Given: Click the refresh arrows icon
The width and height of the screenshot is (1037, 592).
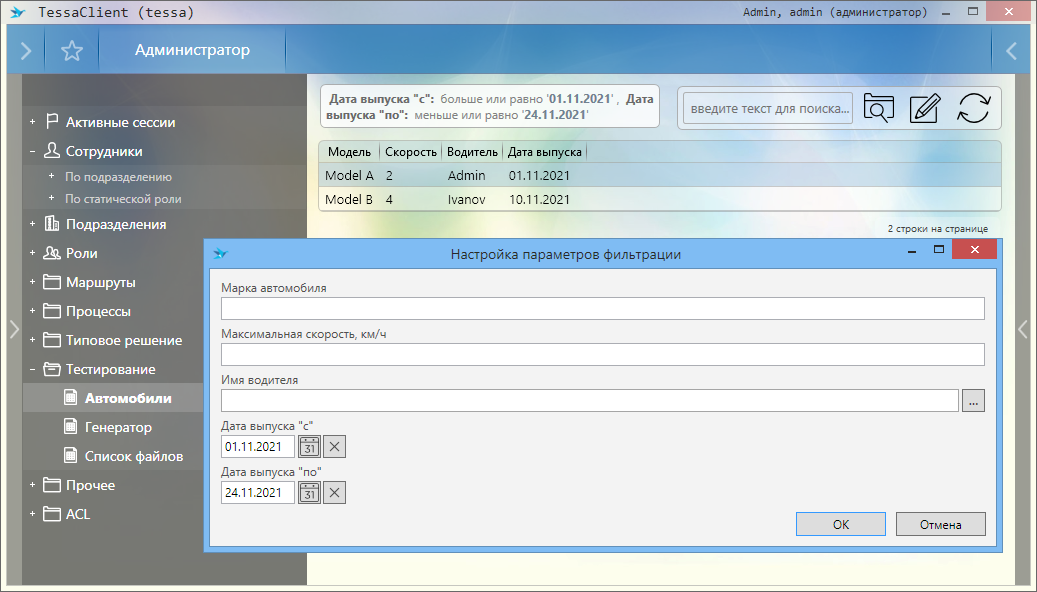Looking at the screenshot, I should pos(973,108).
